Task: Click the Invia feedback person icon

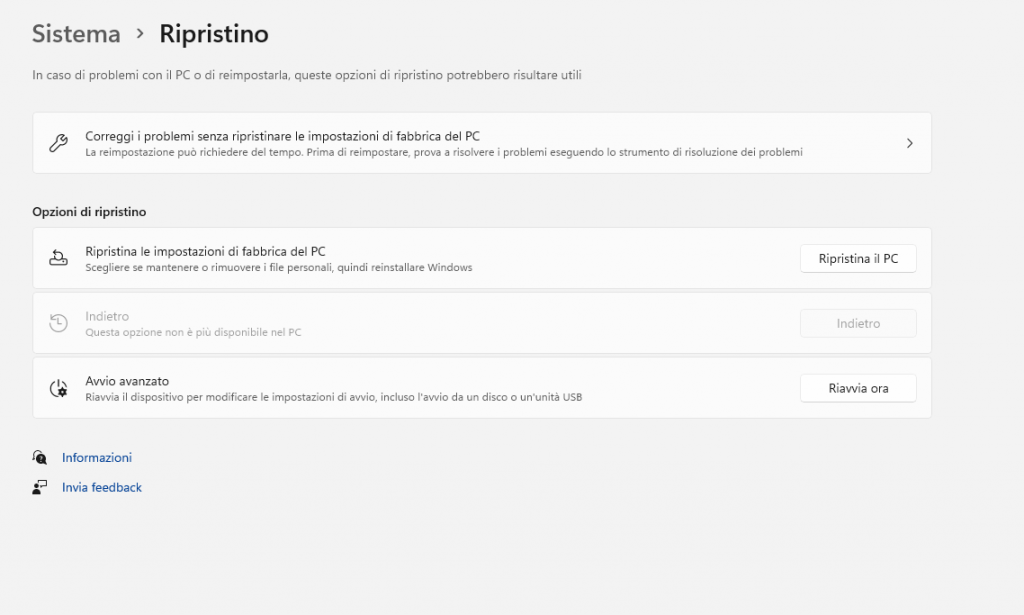Action: (40, 488)
